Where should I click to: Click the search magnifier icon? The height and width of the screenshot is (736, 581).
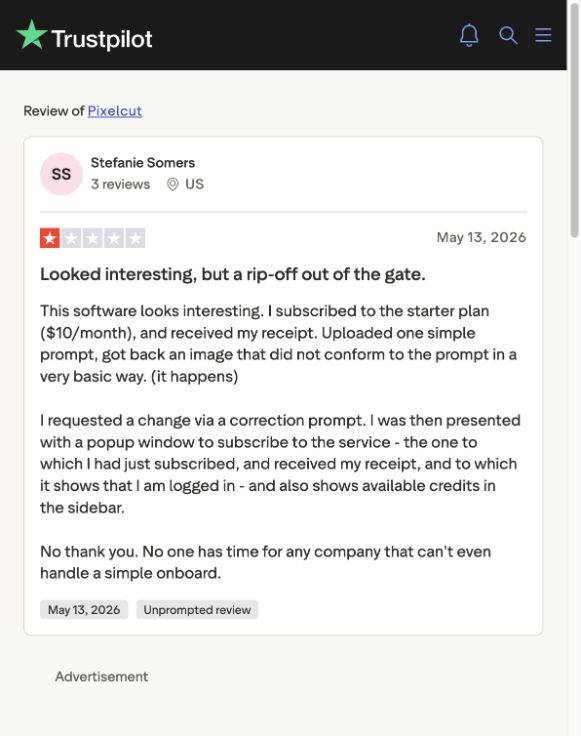(508, 35)
